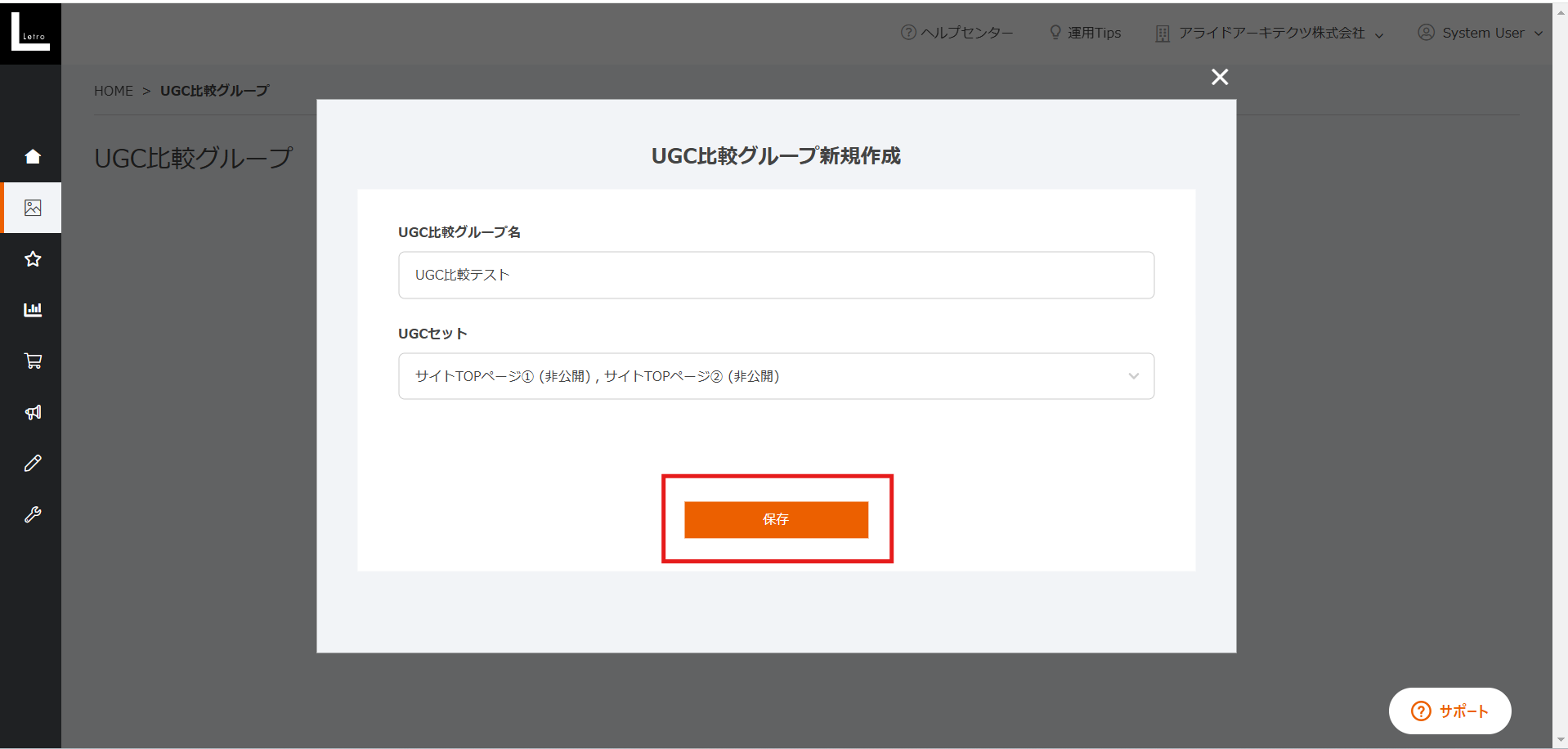Select the UGC image library icon
The height and width of the screenshot is (749, 1568).
pyautogui.click(x=32, y=208)
